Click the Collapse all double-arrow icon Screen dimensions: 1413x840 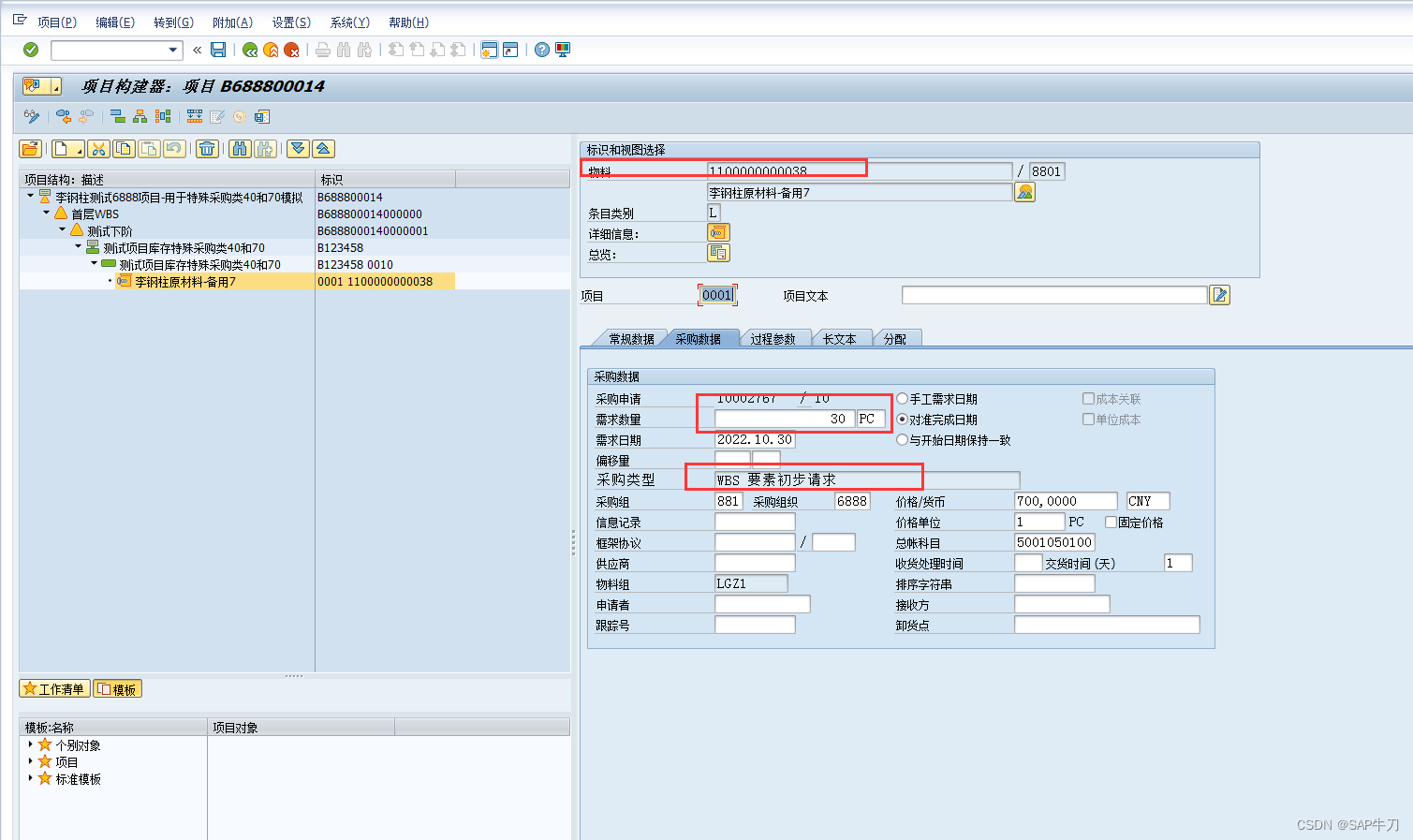(x=323, y=149)
